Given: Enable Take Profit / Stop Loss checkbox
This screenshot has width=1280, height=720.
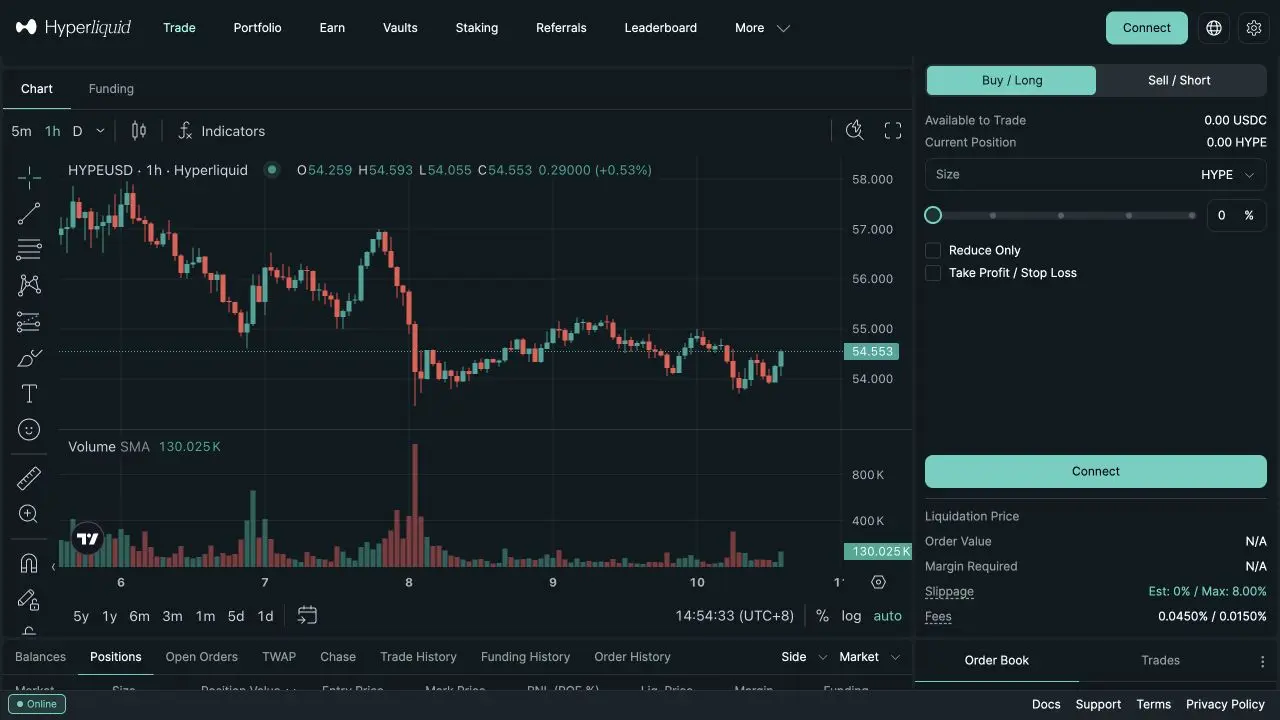Looking at the screenshot, I should click(933, 273).
